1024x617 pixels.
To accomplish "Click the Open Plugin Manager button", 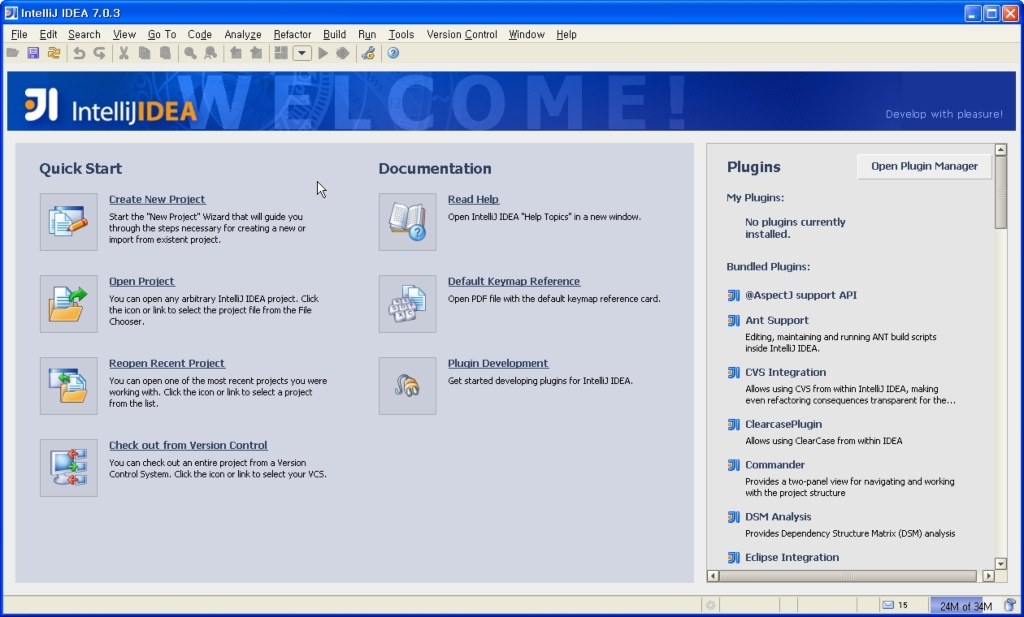I will [924, 166].
